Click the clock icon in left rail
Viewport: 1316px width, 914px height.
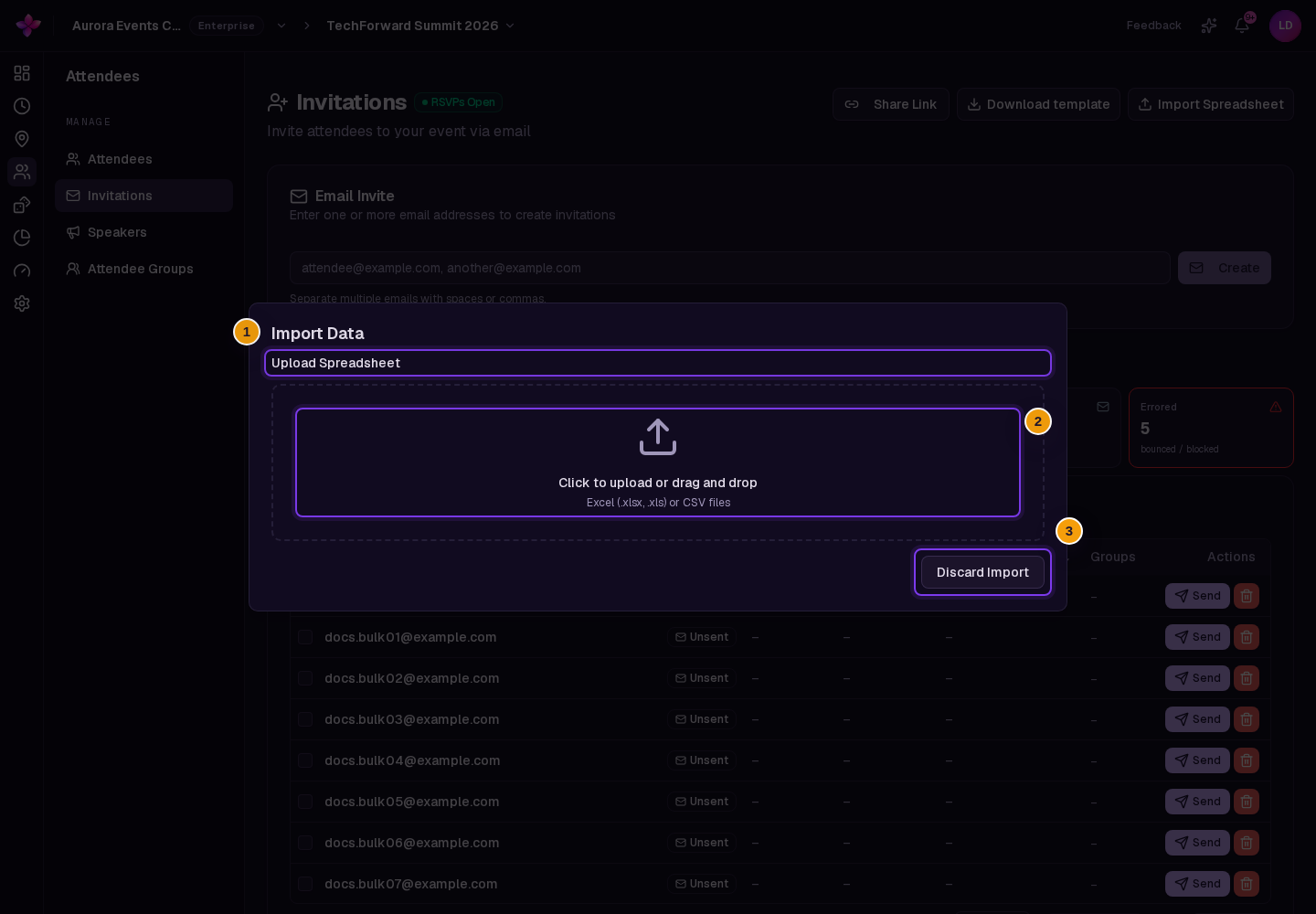22,106
